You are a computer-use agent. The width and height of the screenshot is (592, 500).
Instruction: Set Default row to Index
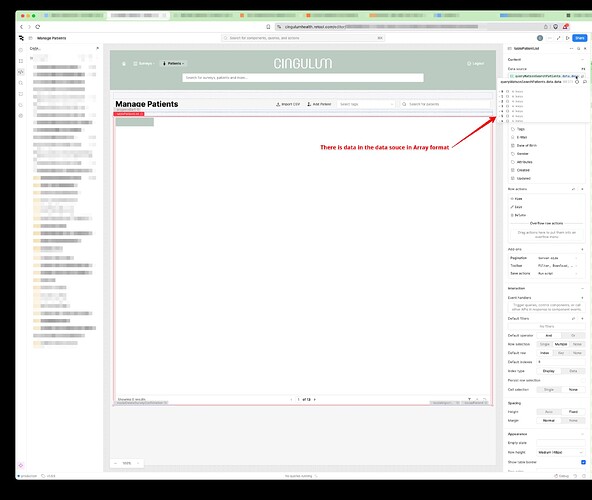(x=545, y=353)
